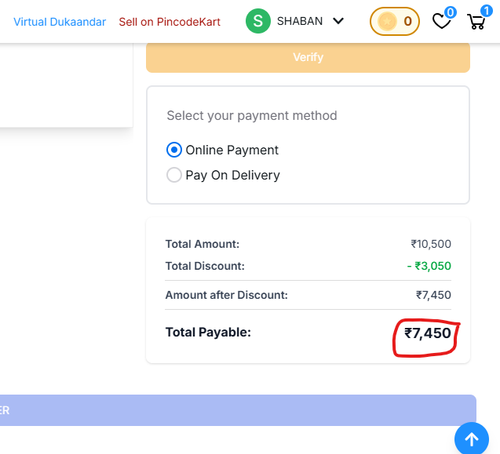Open the shopping cart icon
The width and height of the screenshot is (500, 454).
(477, 22)
